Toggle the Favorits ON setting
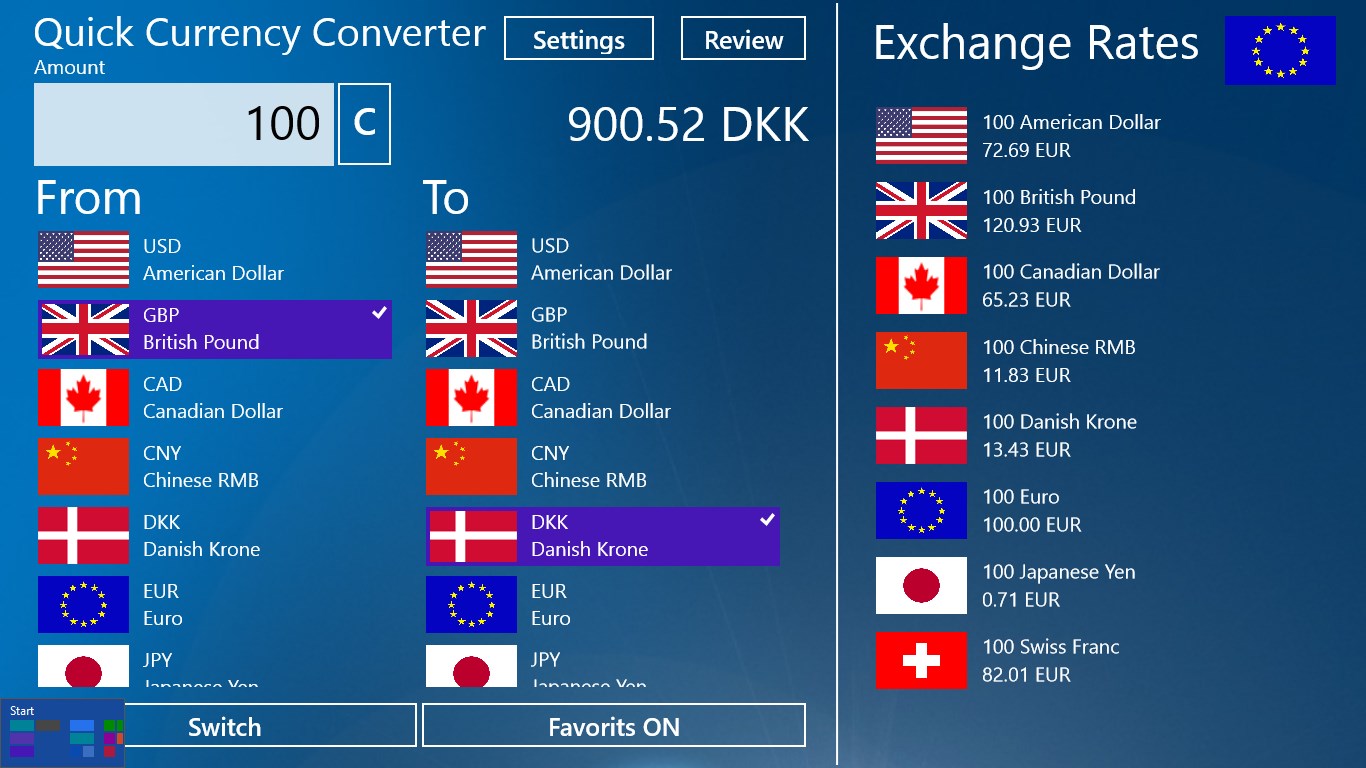The image size is (1366, 768). point(613,725)
